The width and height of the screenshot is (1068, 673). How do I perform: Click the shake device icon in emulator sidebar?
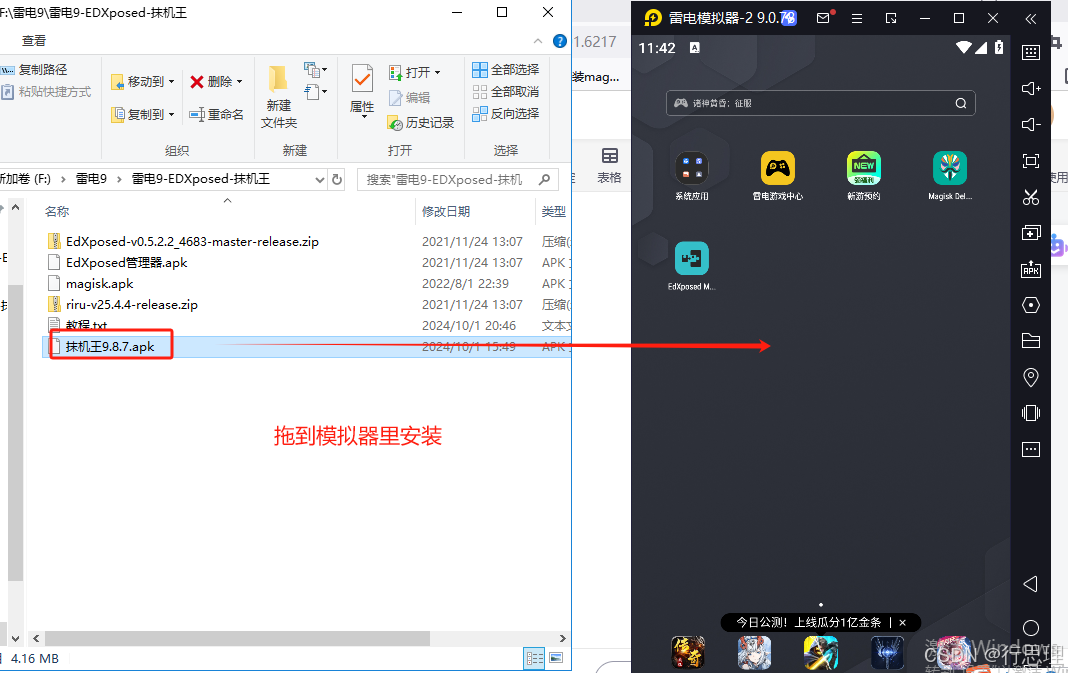1031,413
